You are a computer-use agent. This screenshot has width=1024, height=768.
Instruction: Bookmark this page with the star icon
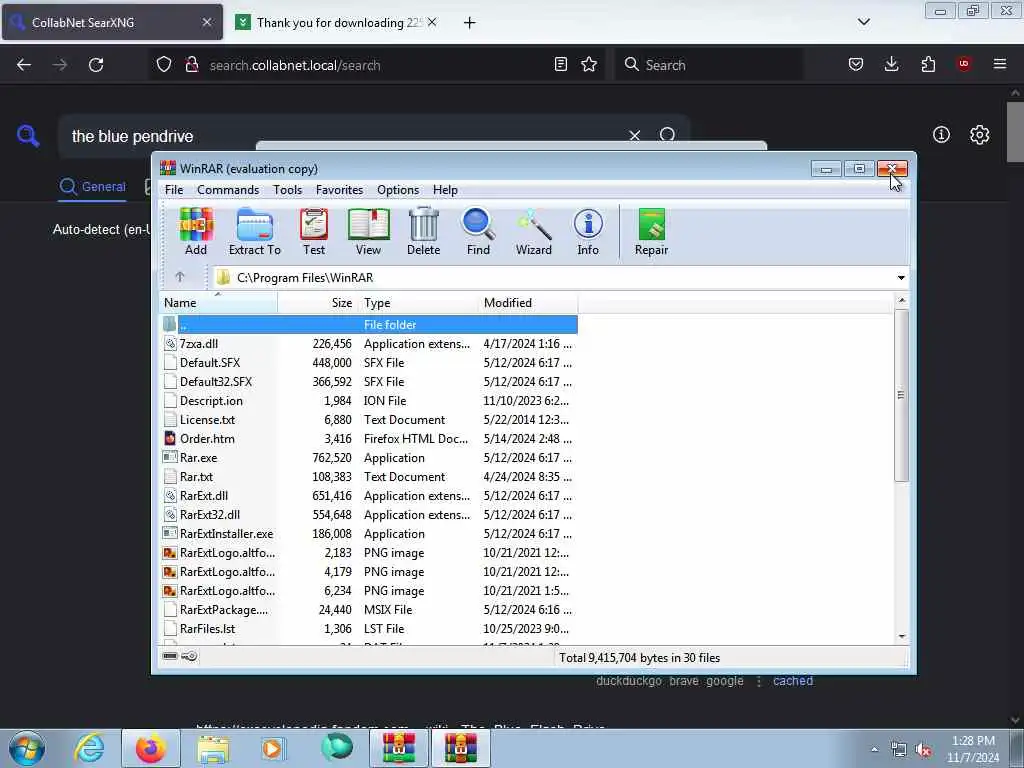pyautogui.click(x=589, y=64)
